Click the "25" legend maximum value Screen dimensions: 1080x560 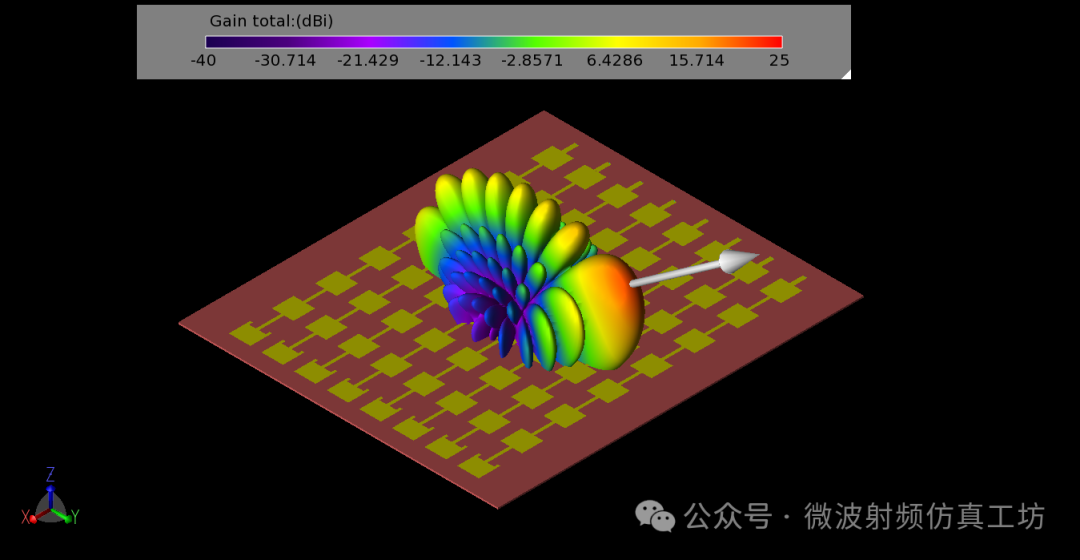(779, 61)
